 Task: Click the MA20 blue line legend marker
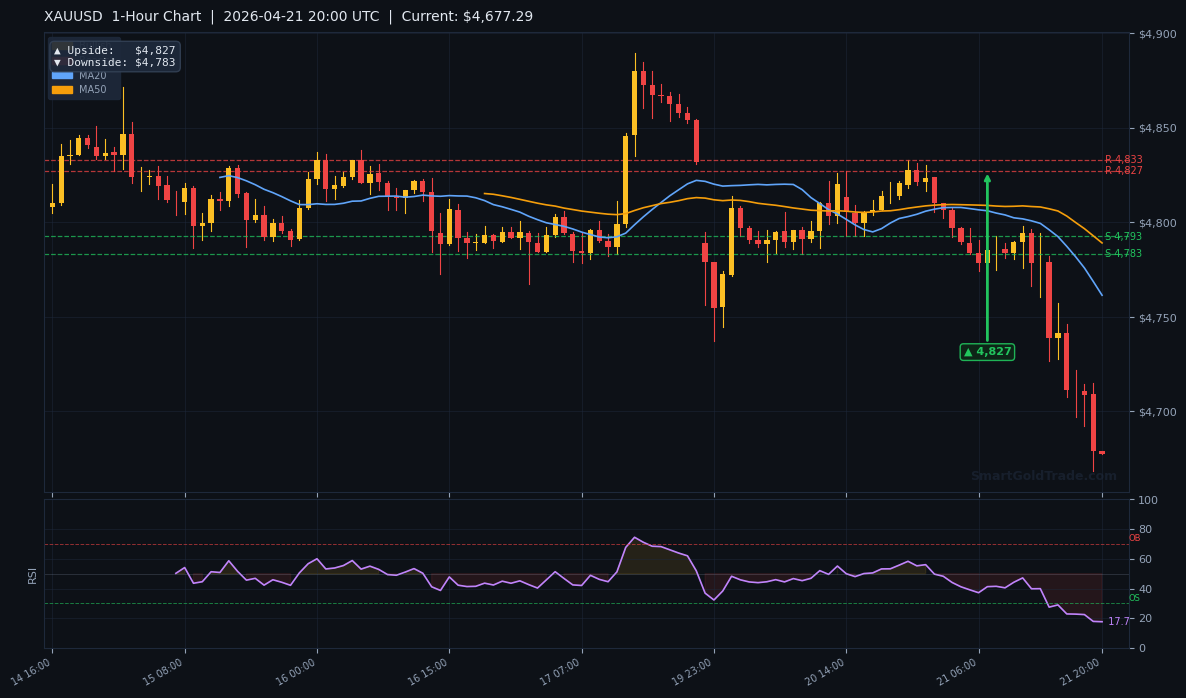(62, 75)
